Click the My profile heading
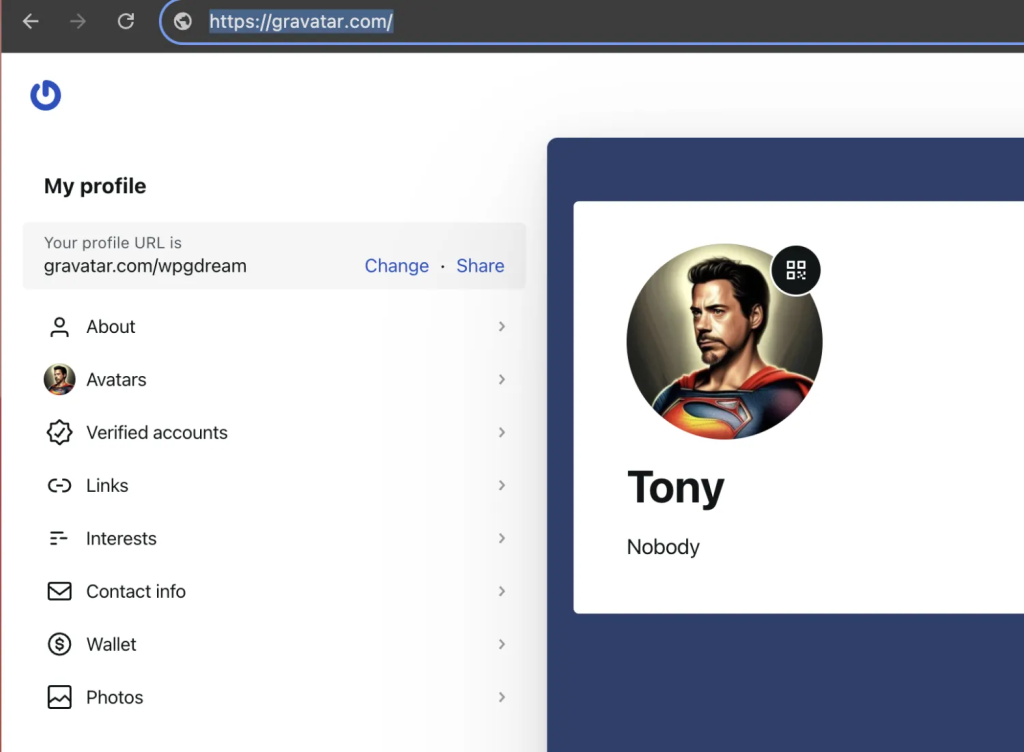The height and width of the screenshot is (752, 1024). 95,187
